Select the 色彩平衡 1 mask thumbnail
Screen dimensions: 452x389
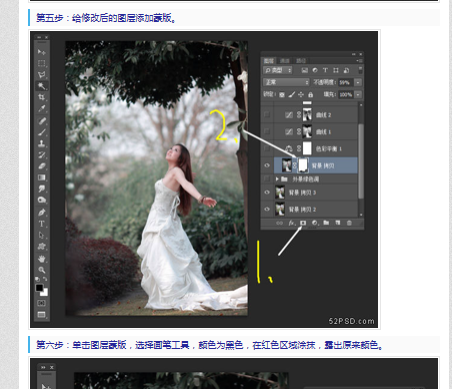[307, 148]
